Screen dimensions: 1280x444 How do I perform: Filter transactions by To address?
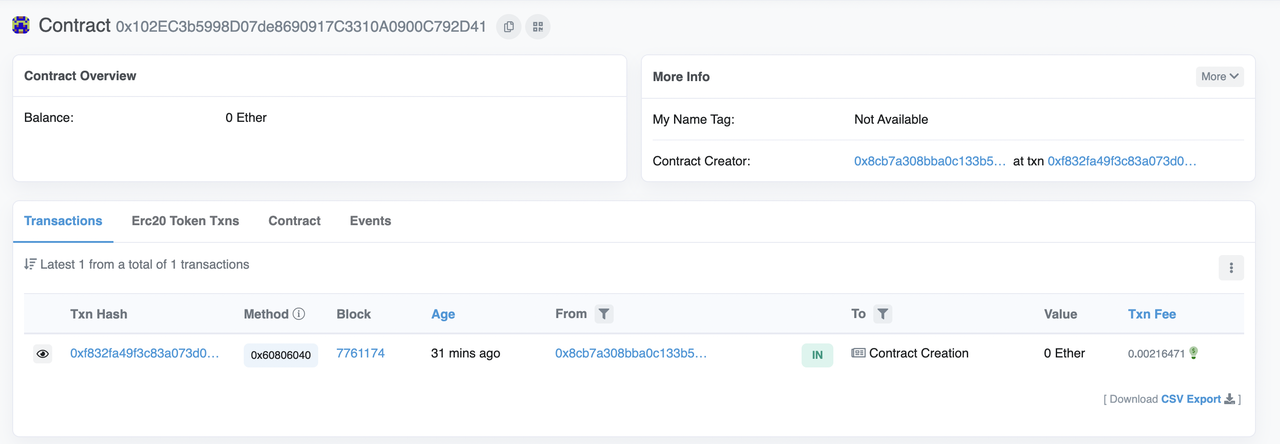tap(883, 314)
